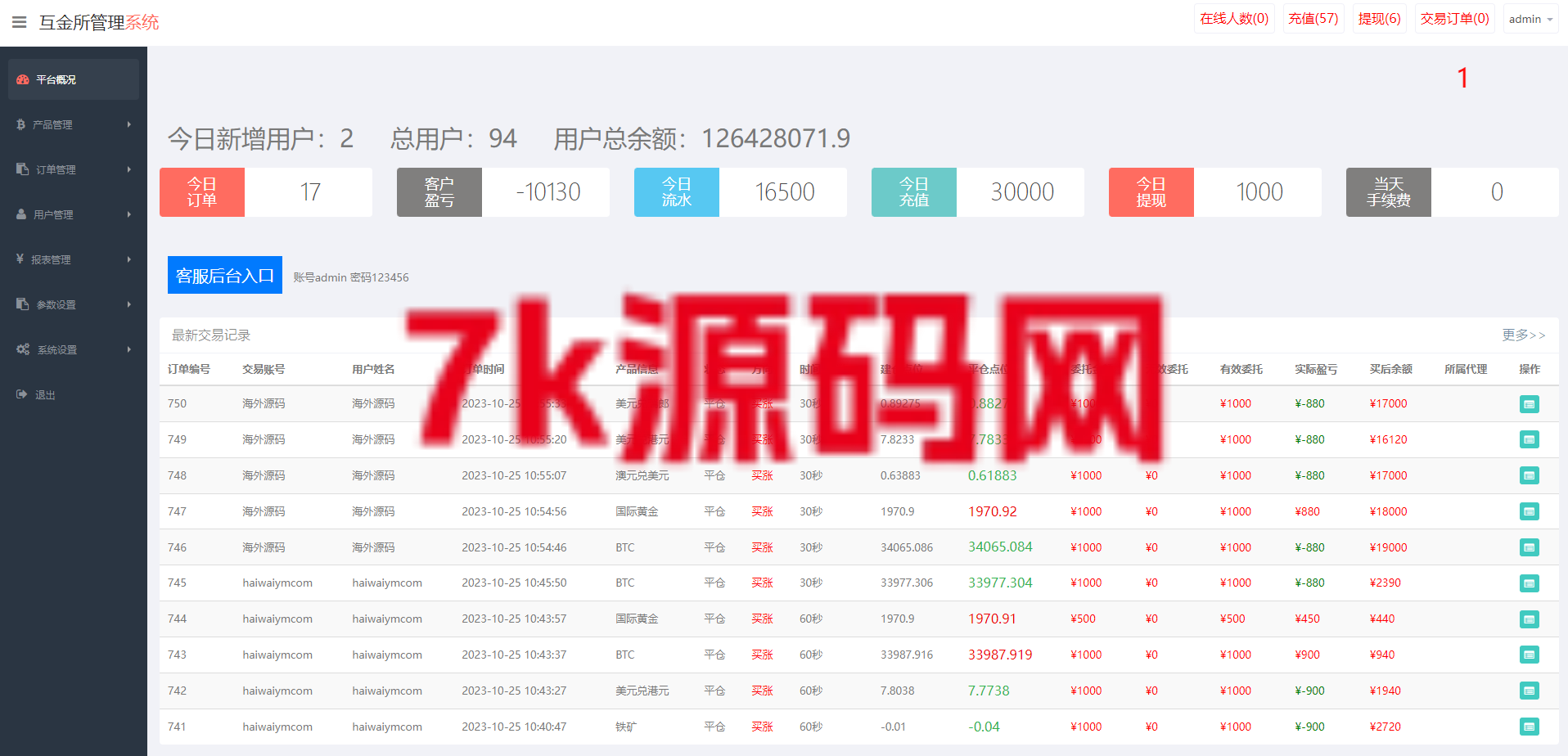1568x756 pixels.
Task: Expand 系统设置 submenu arrow
Action: pos(129,349)
